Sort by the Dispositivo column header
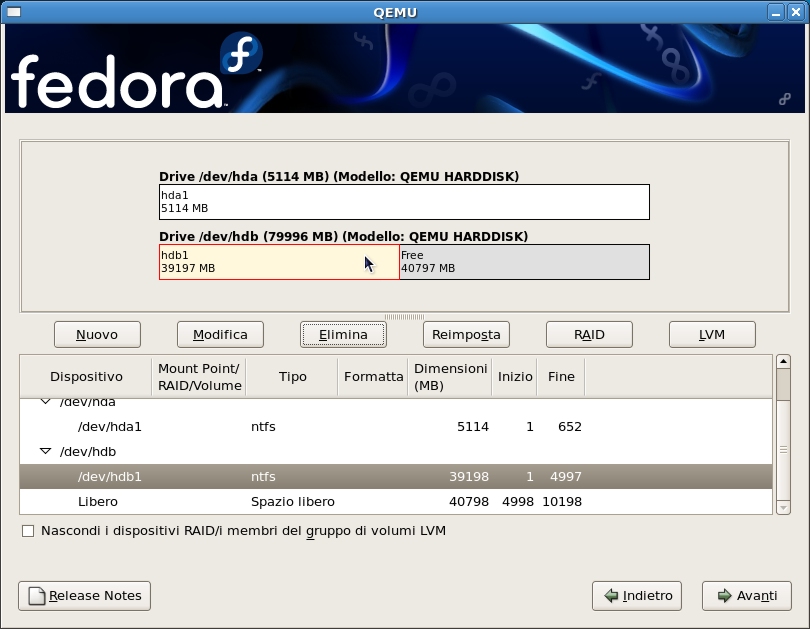 (86, 376)
